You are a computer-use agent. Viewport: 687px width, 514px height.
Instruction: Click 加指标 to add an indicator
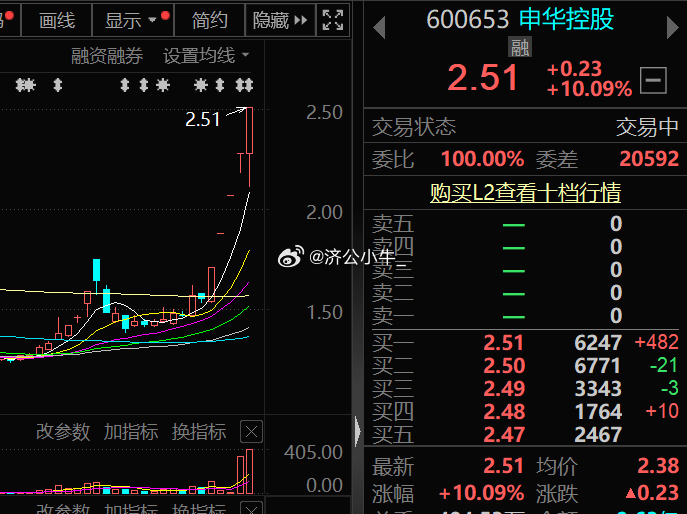130,432
